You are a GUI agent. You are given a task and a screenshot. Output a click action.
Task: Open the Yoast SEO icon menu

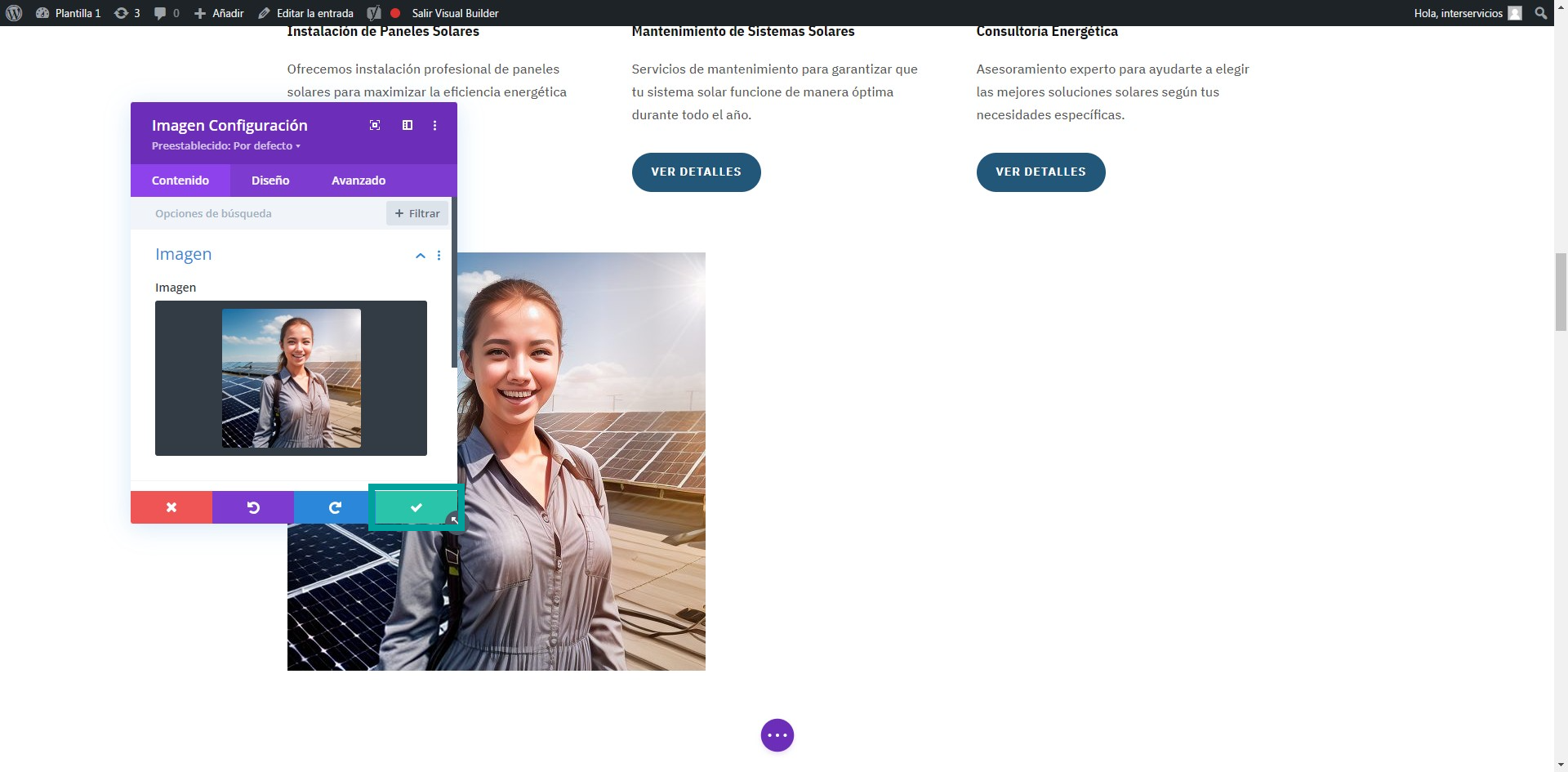pos(374,13)
